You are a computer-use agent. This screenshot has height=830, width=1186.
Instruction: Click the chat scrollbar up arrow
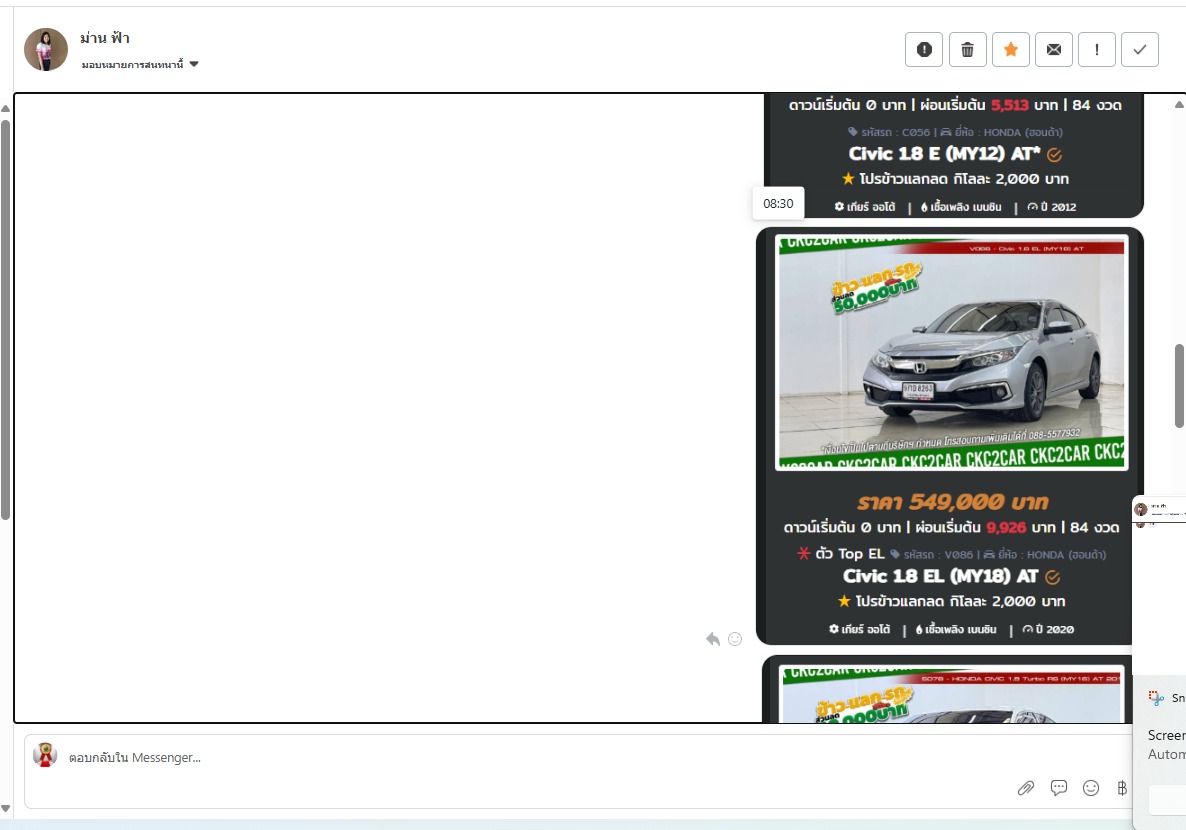(x=1179, y=104)
